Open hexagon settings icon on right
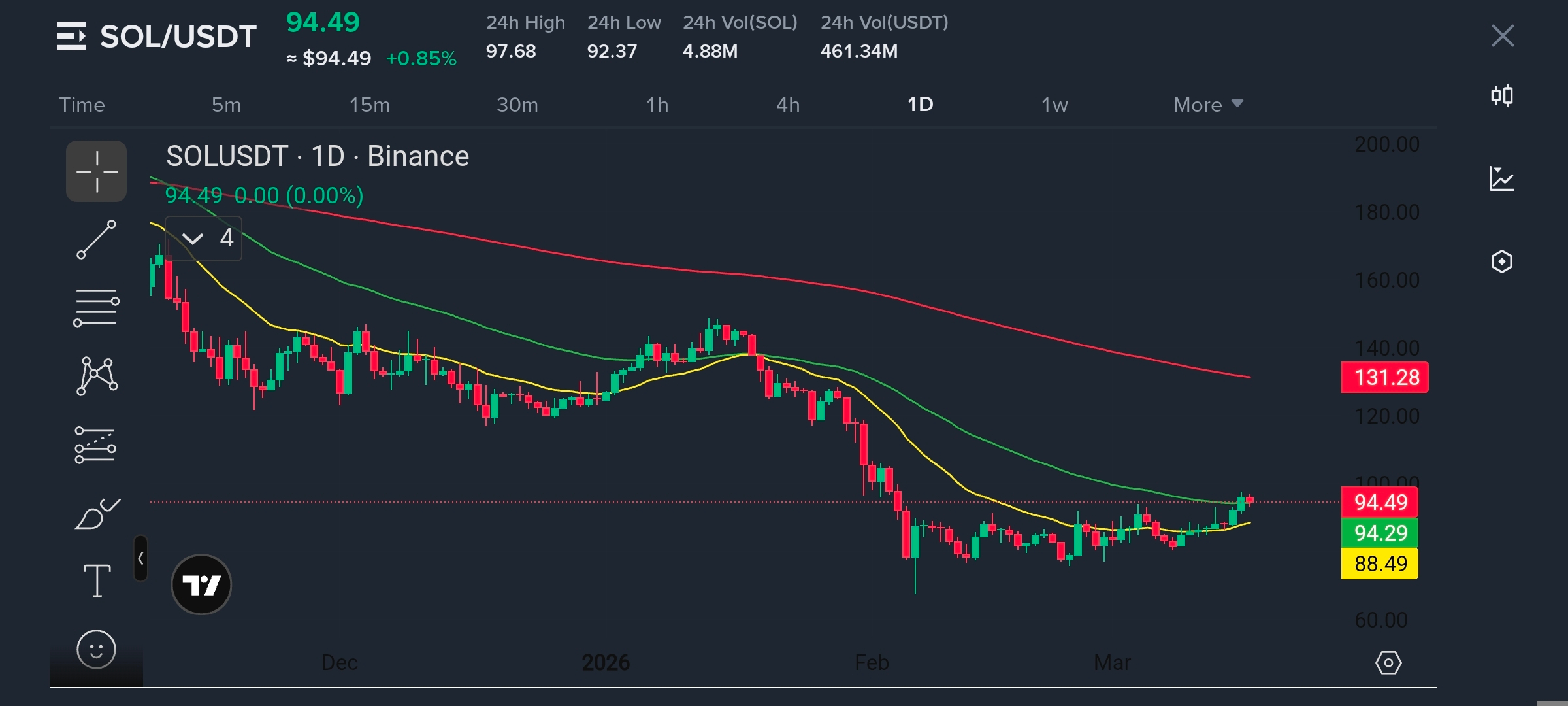 coord(1502,261)
